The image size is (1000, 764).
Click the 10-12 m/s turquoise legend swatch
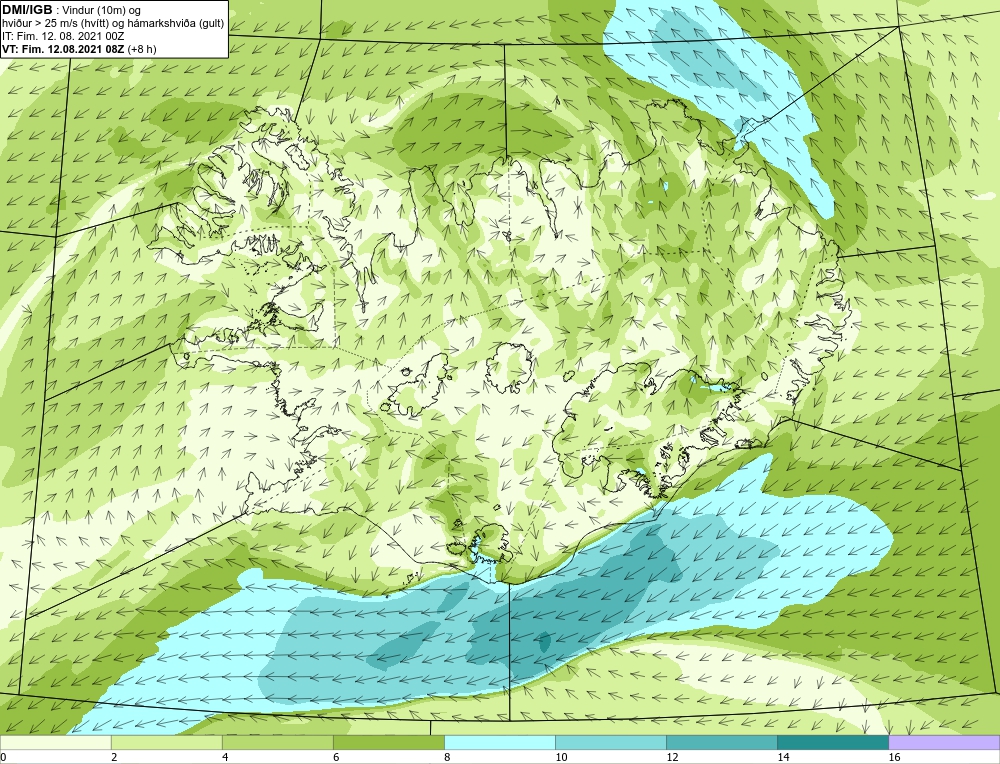pos(610,742)
